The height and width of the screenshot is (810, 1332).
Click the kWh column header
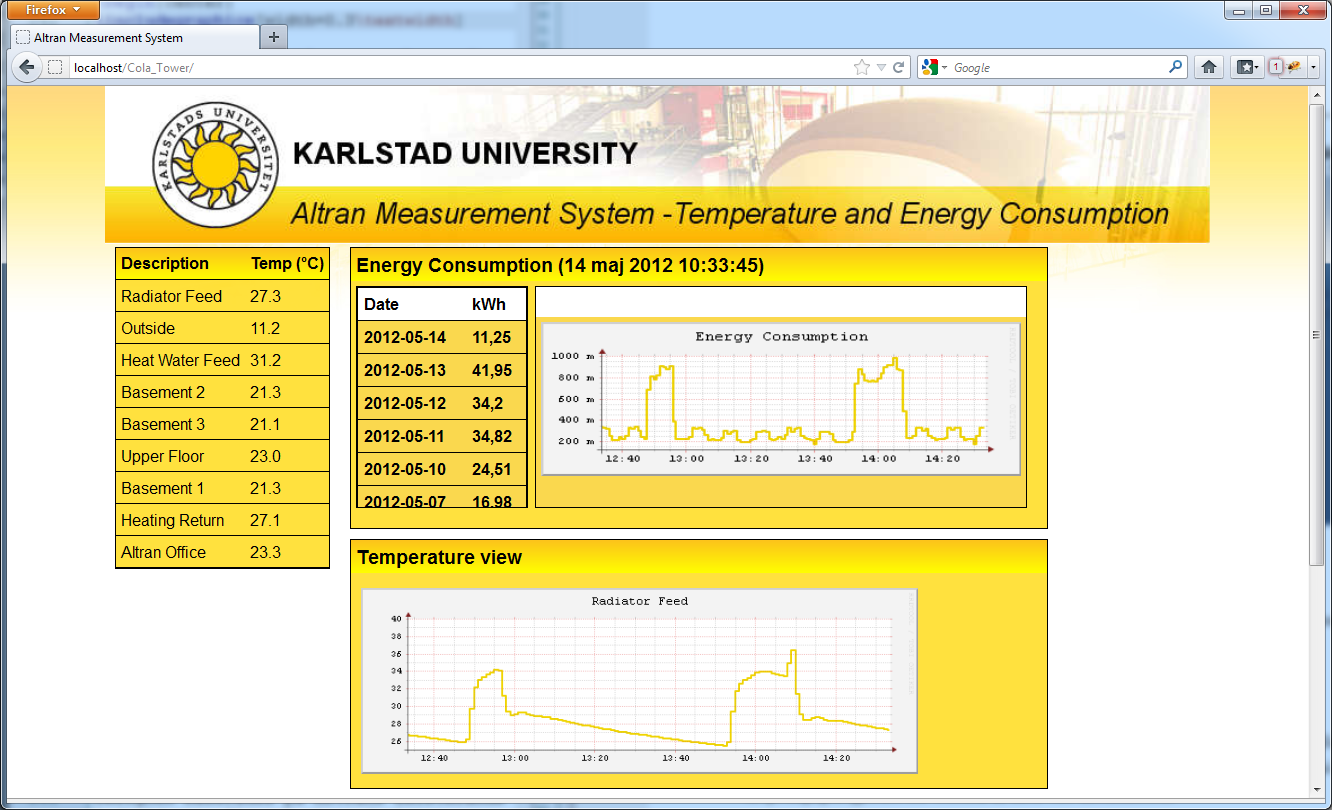click(489, 304)
